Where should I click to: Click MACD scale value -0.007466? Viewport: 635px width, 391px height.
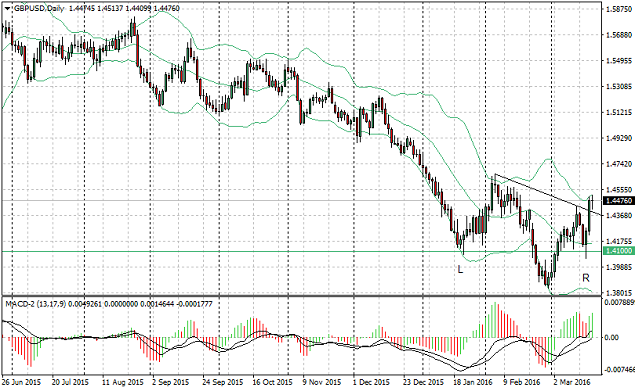point(619,370)
